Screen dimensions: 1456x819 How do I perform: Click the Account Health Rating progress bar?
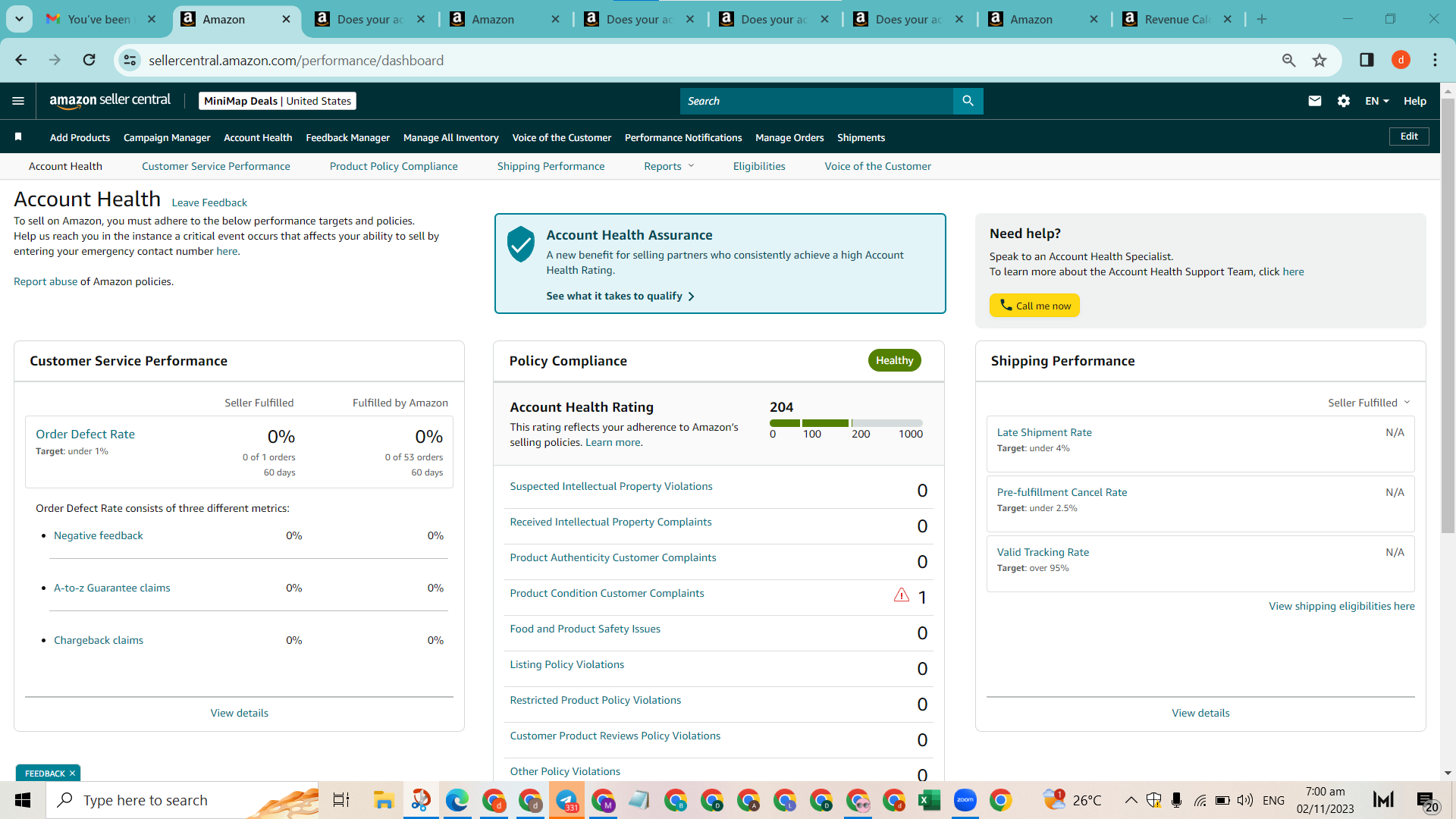[x=846, y=423]
